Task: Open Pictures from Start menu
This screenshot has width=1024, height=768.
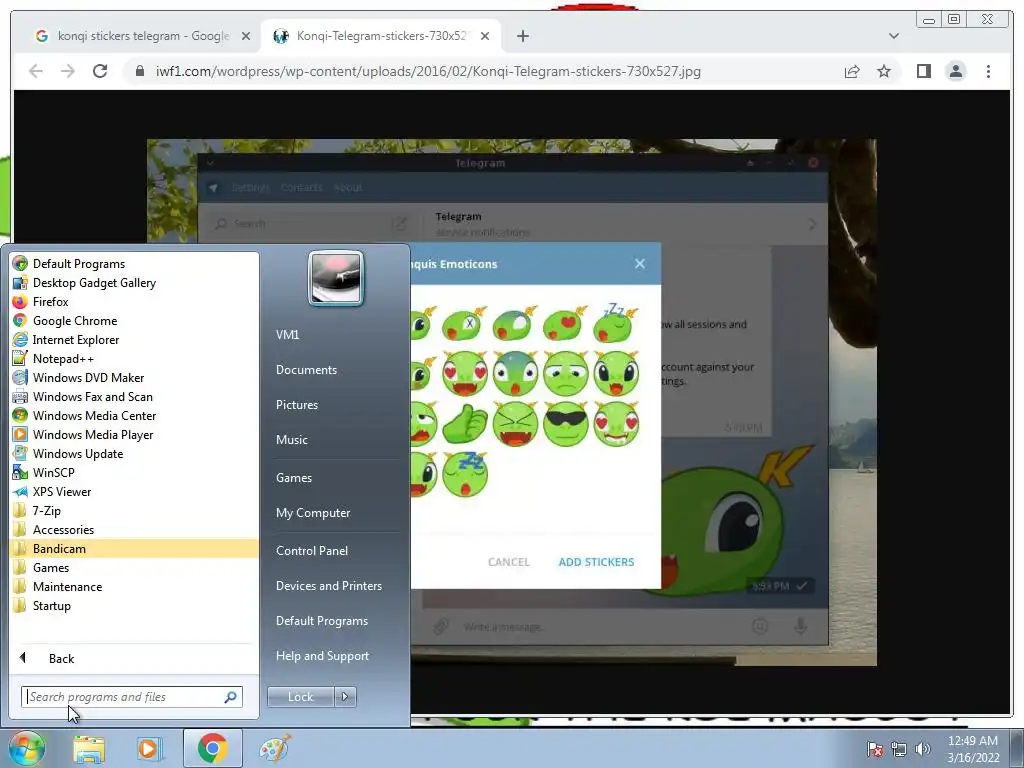Action: click(297, 405)
